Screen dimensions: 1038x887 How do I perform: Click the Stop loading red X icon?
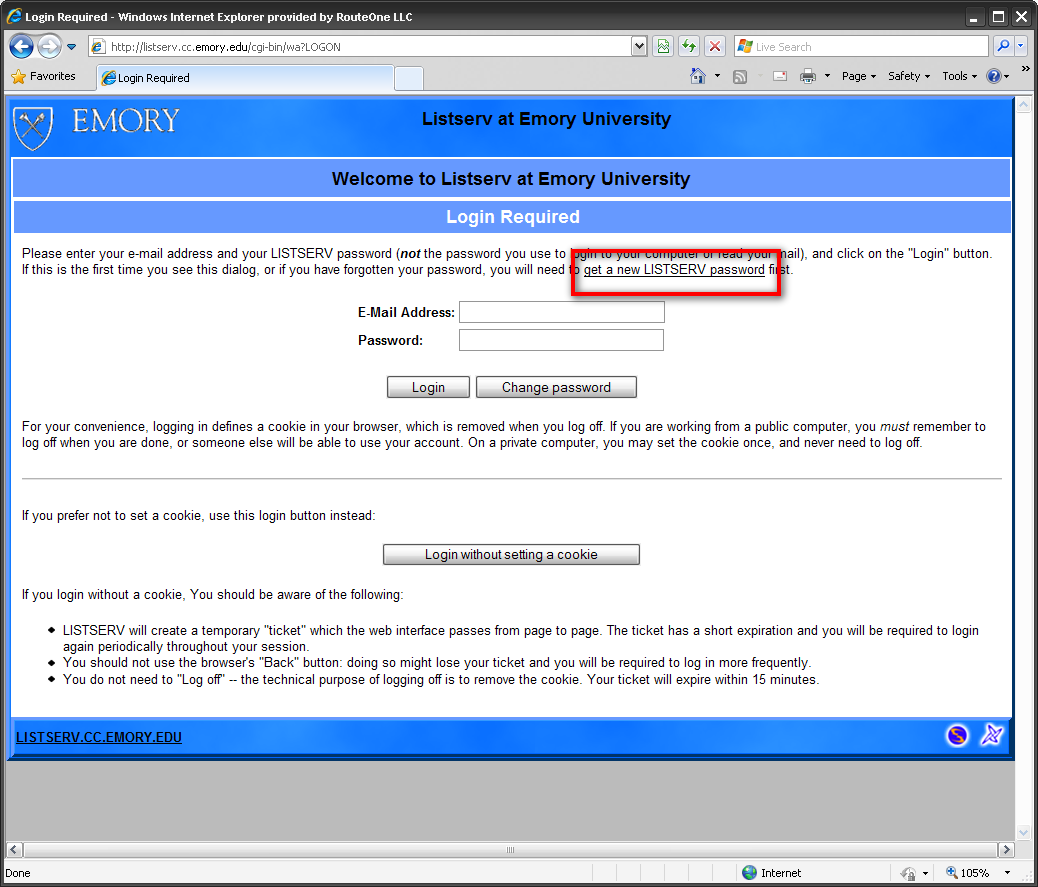coord(715,46)
